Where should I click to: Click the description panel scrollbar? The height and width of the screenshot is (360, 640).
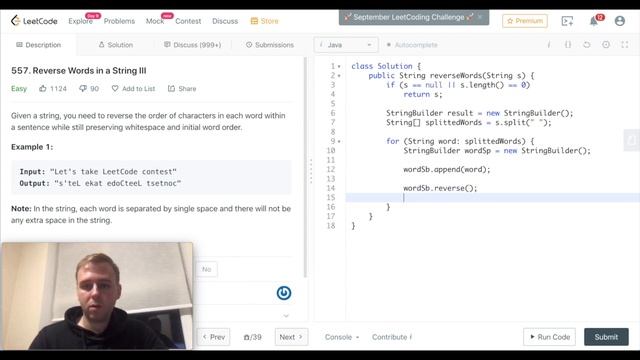pos(305,167)
